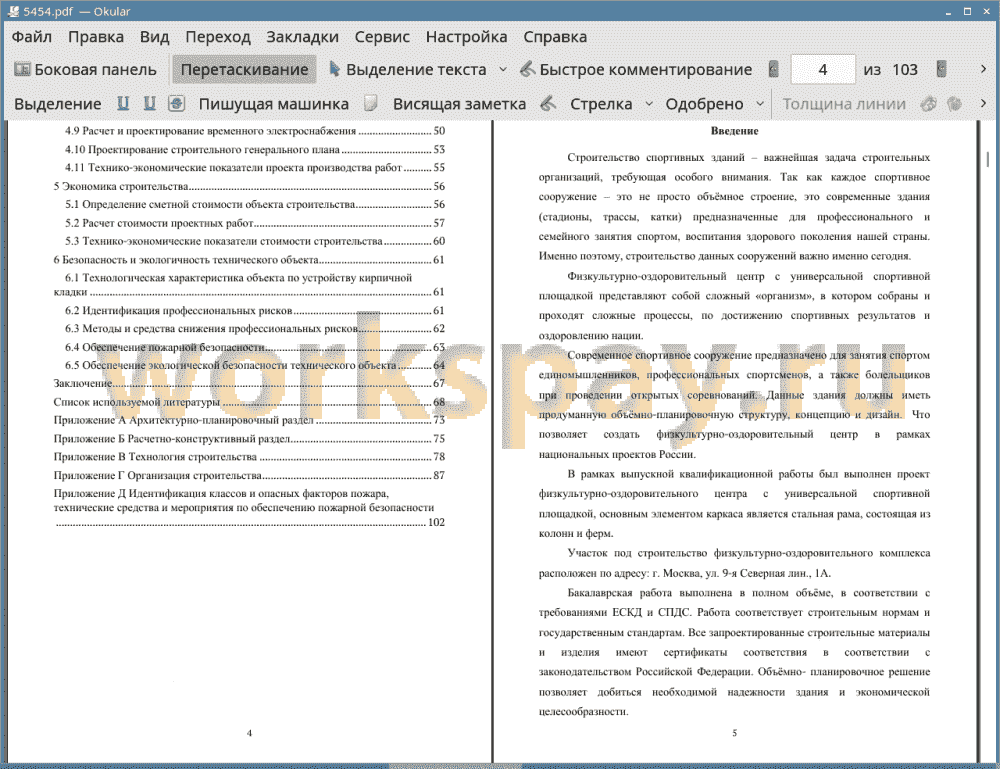Click the contents line "5 Экономика строительства"
The height and width of the screenshot is (769, 1000).
(x=249, y=187)
